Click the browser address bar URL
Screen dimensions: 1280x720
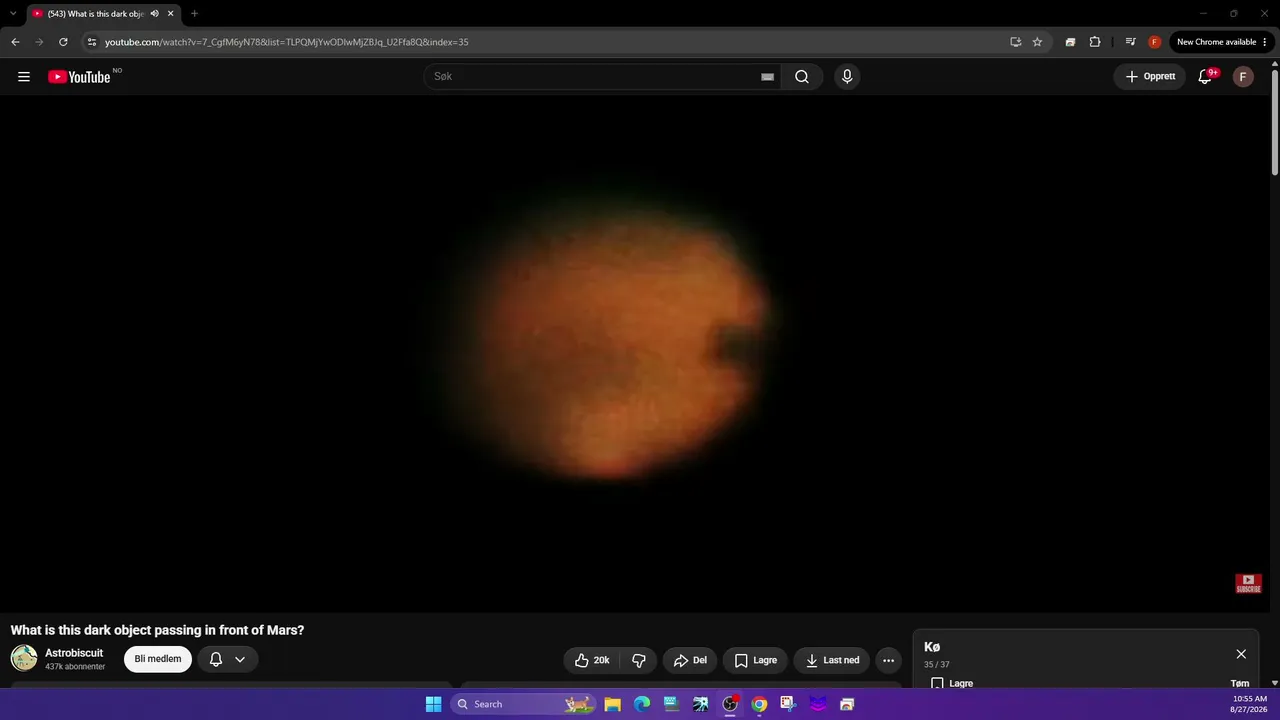pyautogui.click(x=287, y=42)
